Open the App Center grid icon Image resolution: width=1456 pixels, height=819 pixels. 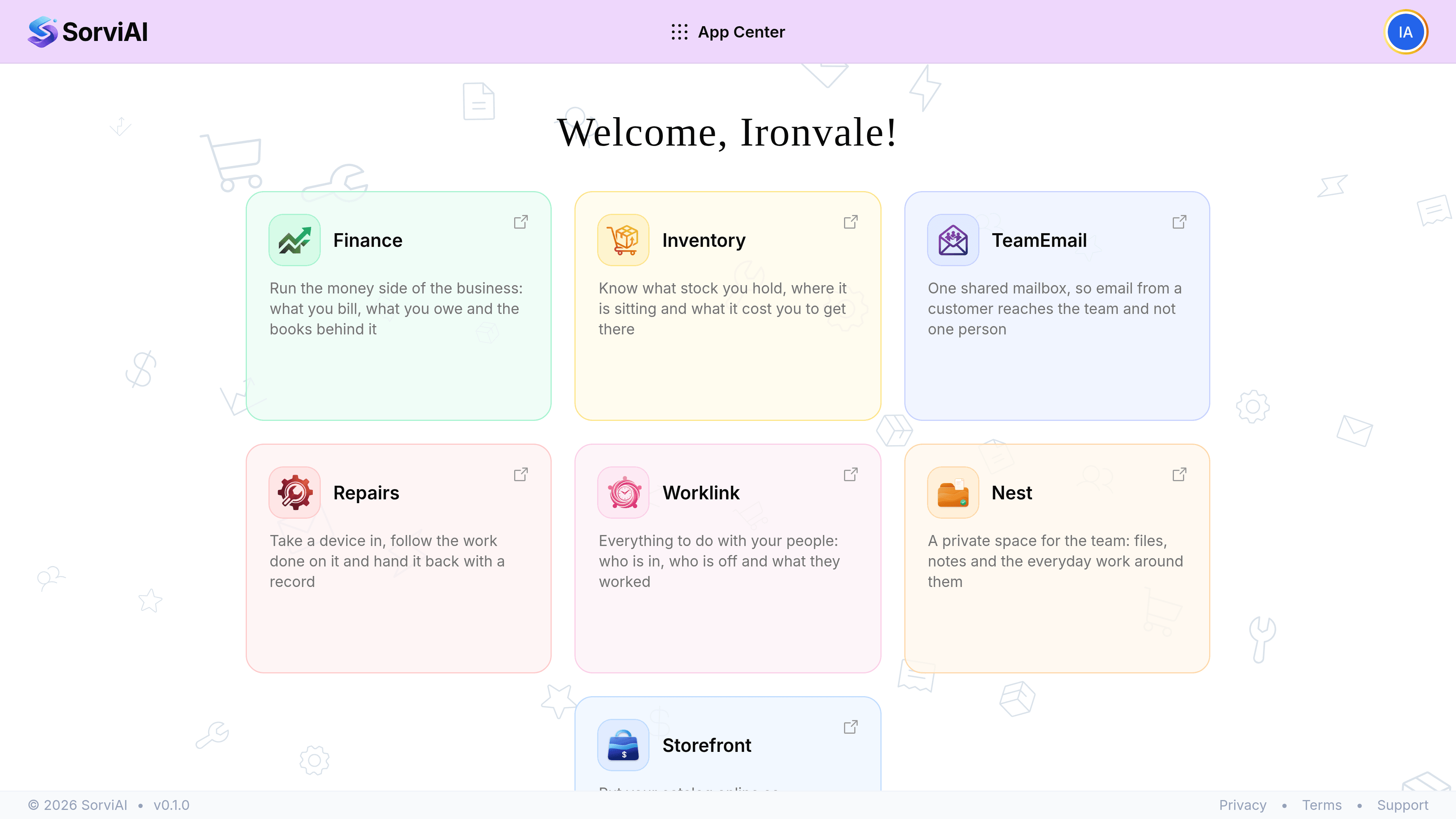coord(679,31)
